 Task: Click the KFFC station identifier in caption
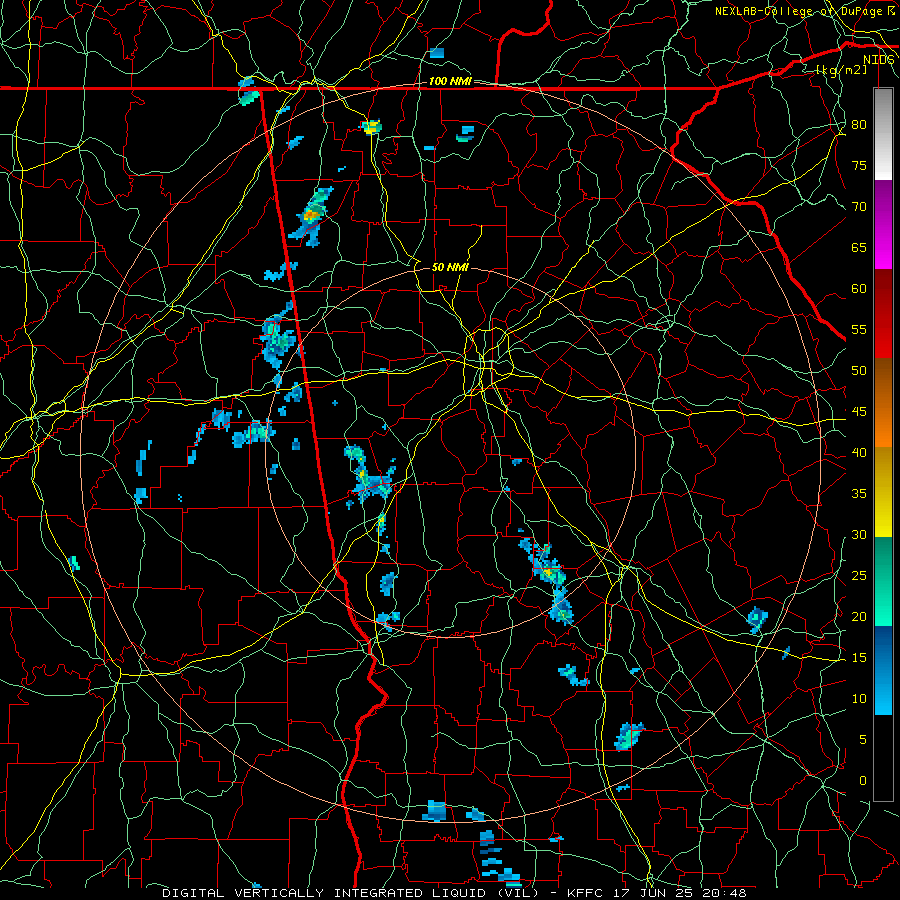point(584,893)
